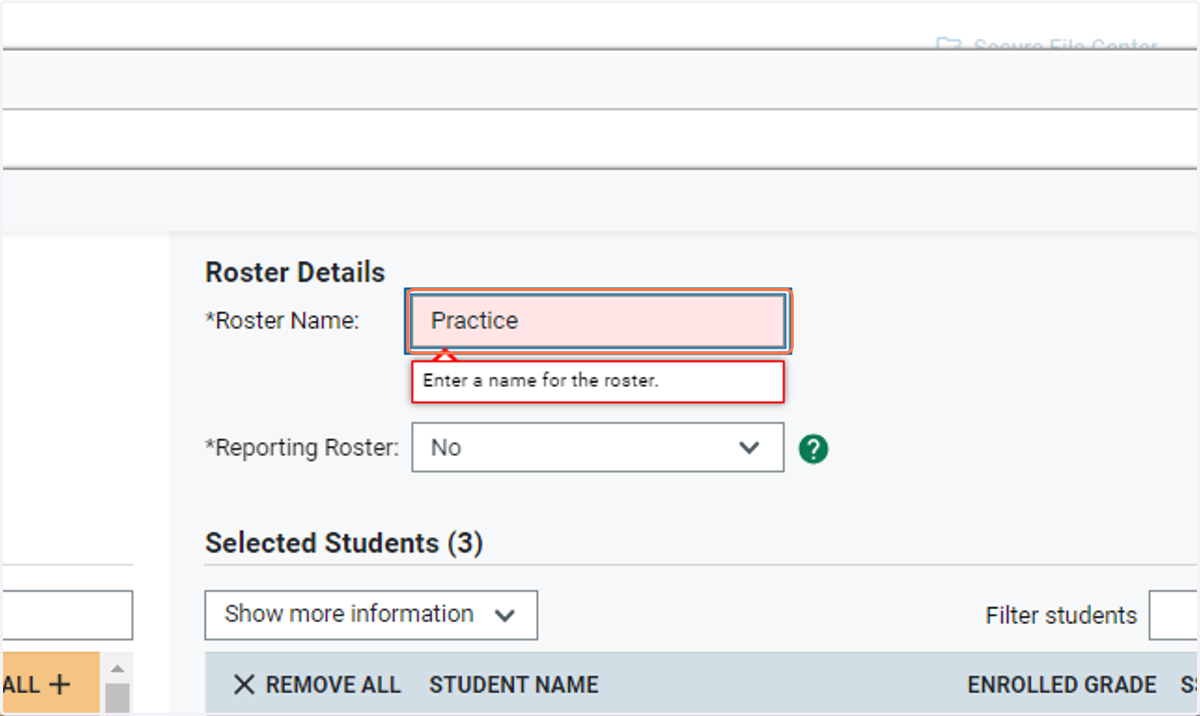The width and height of the screenshot is (1200, 716).
Task: Click the Filter students input box
Action: (x=1174, y=615)
